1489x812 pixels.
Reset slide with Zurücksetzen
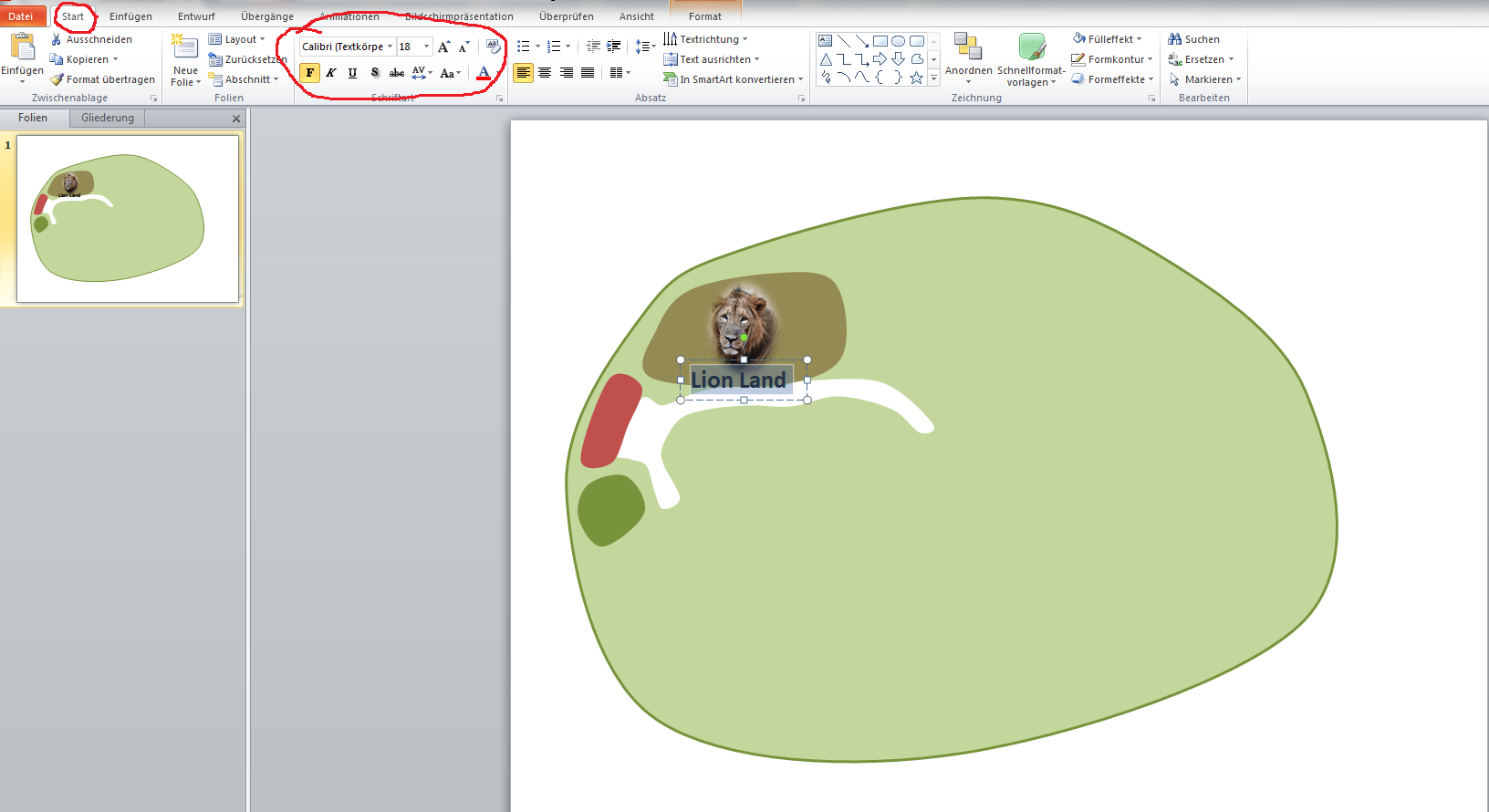(x=248, y=59)
